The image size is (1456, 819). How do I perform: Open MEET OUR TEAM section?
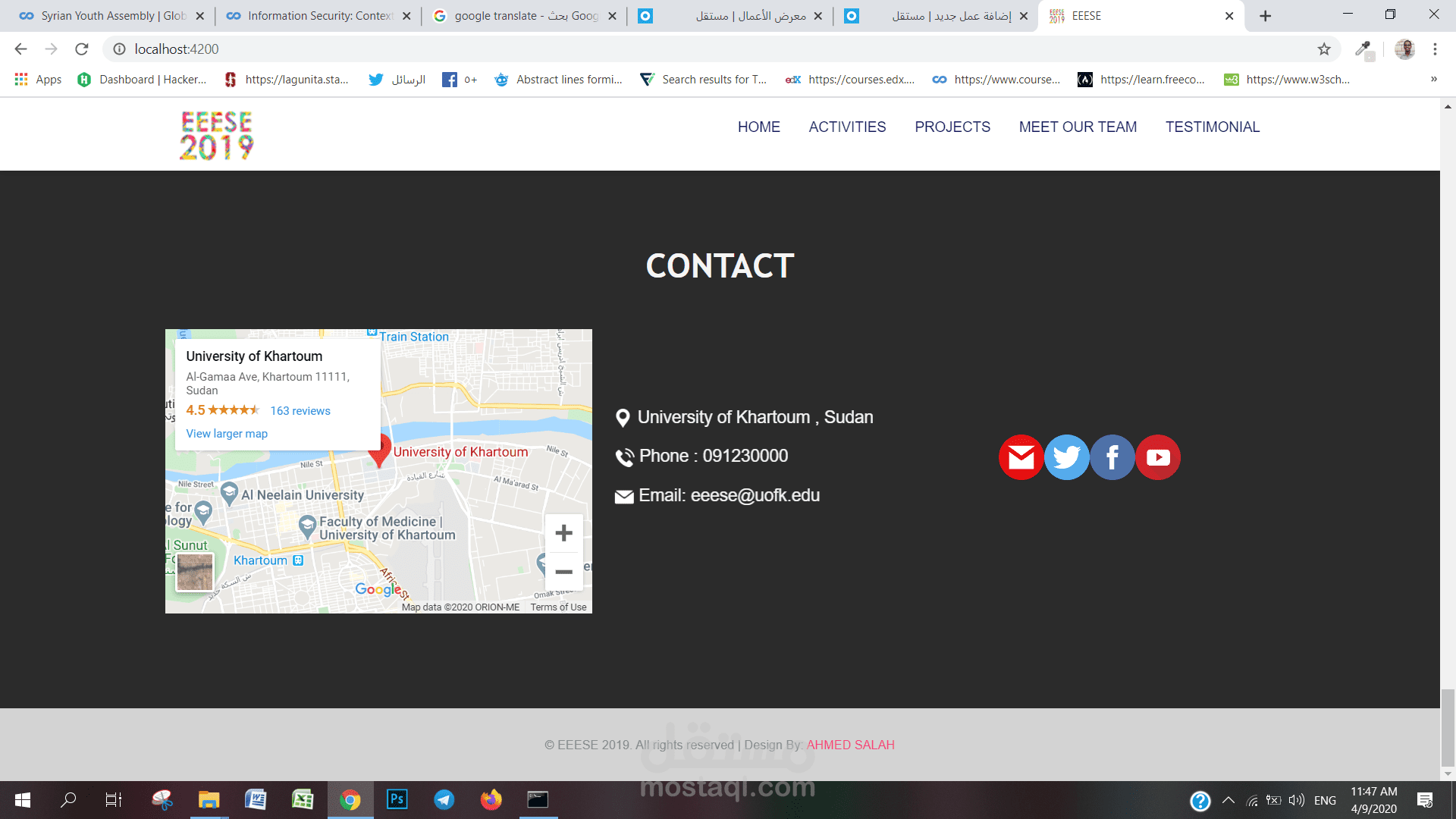click(1078, 127)
